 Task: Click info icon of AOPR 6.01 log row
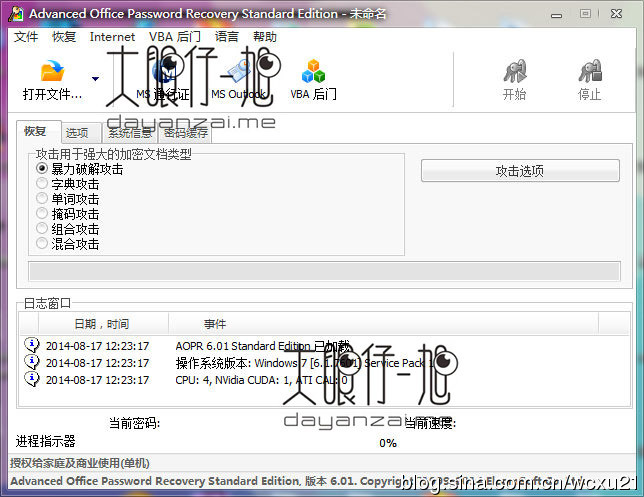coord(32,345)
